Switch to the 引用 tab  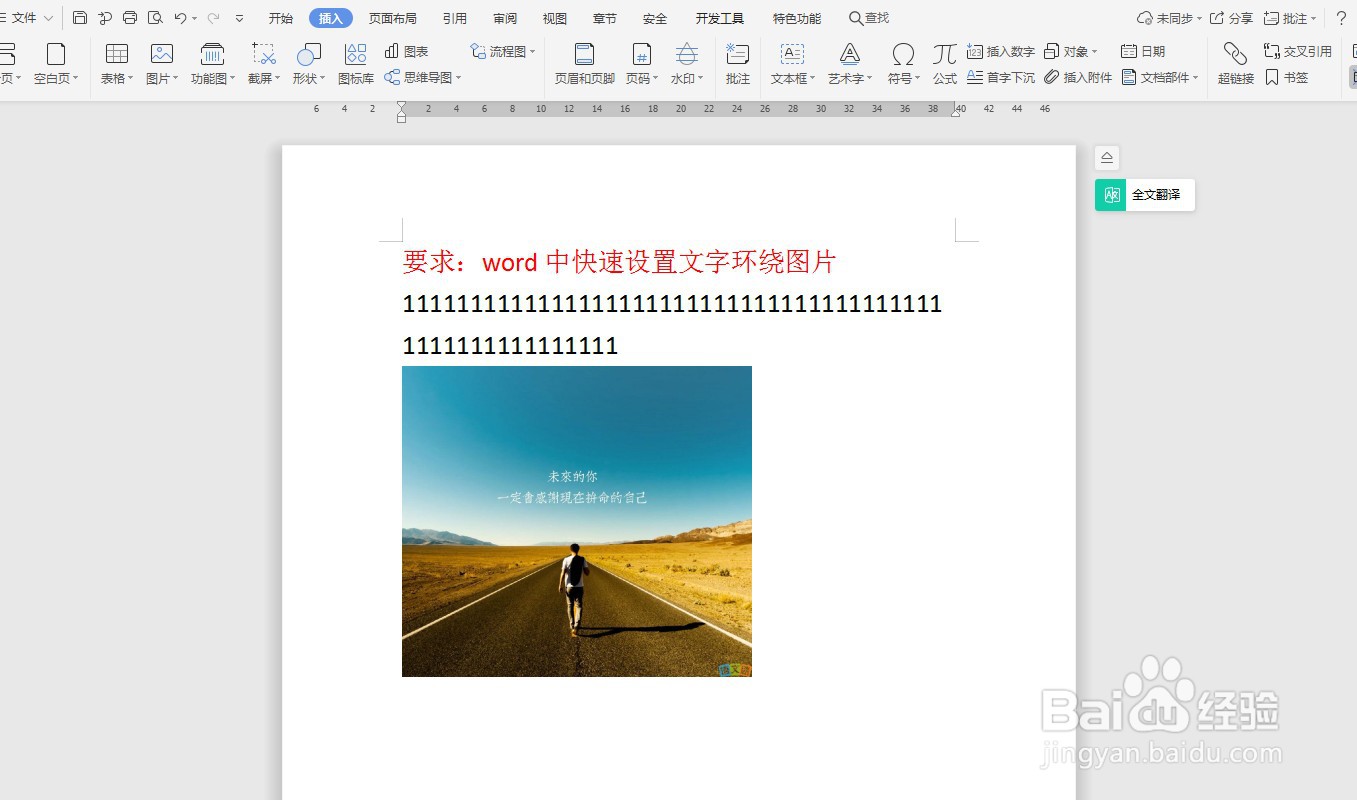tap(455, 18)
